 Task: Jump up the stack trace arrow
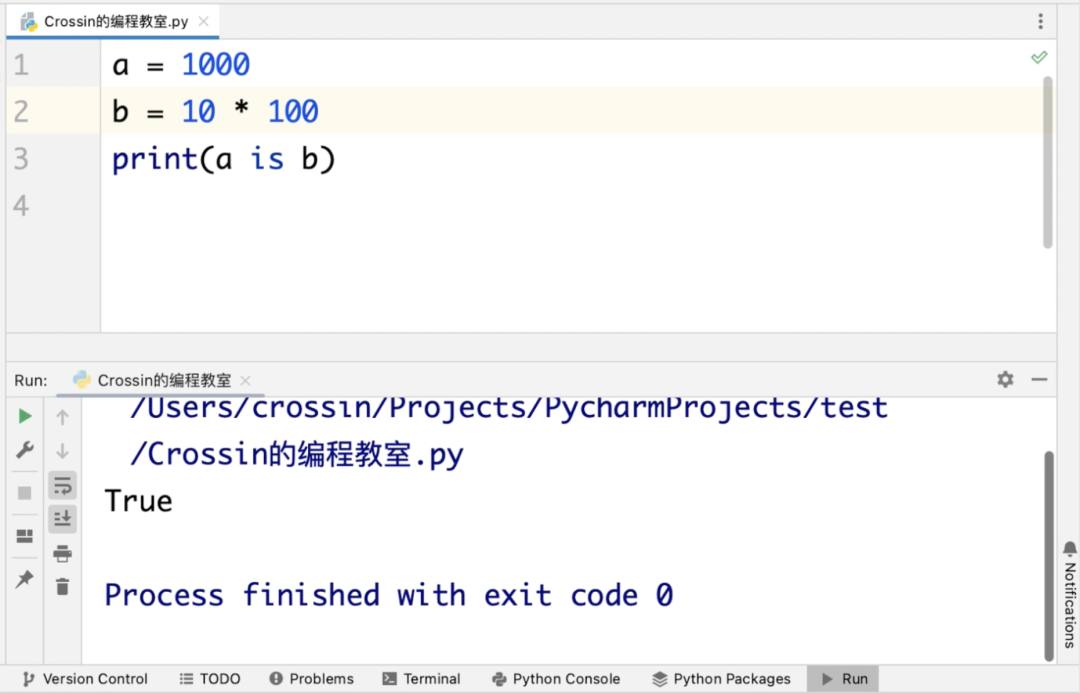(62, 417)
